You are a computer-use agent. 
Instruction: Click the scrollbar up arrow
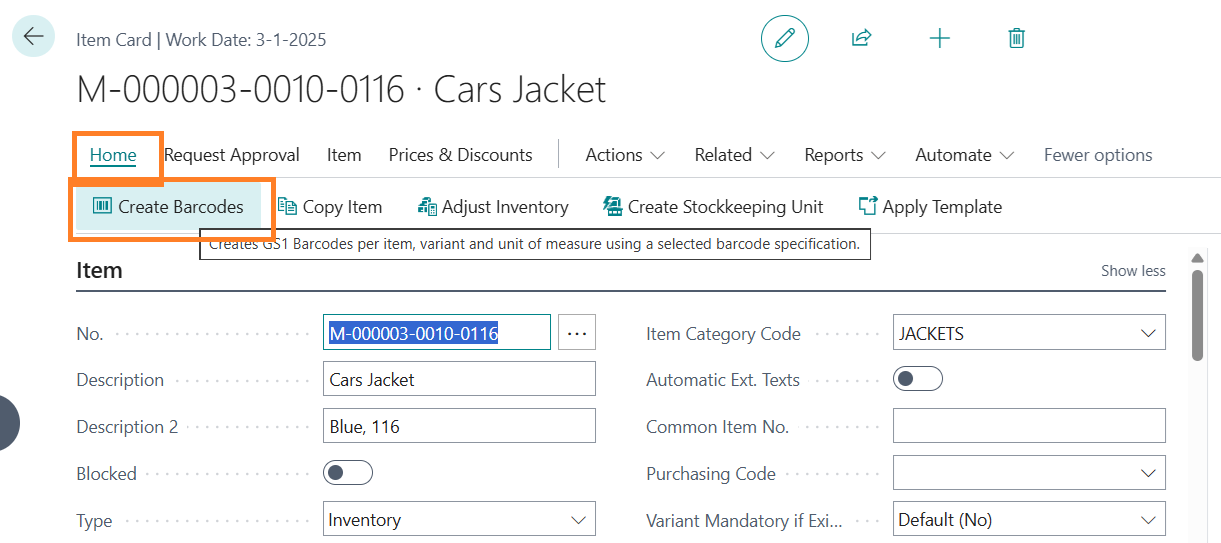(1197, 259)
